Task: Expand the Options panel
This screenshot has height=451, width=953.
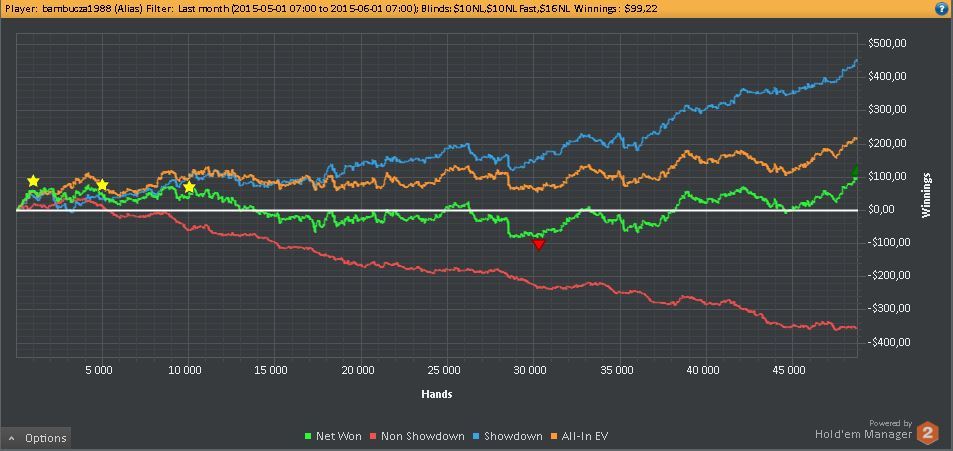Action: pos(36,438)
